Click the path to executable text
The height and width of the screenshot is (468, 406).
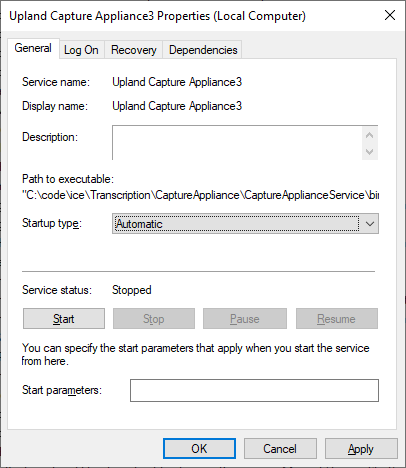click(x=200, y=195)
